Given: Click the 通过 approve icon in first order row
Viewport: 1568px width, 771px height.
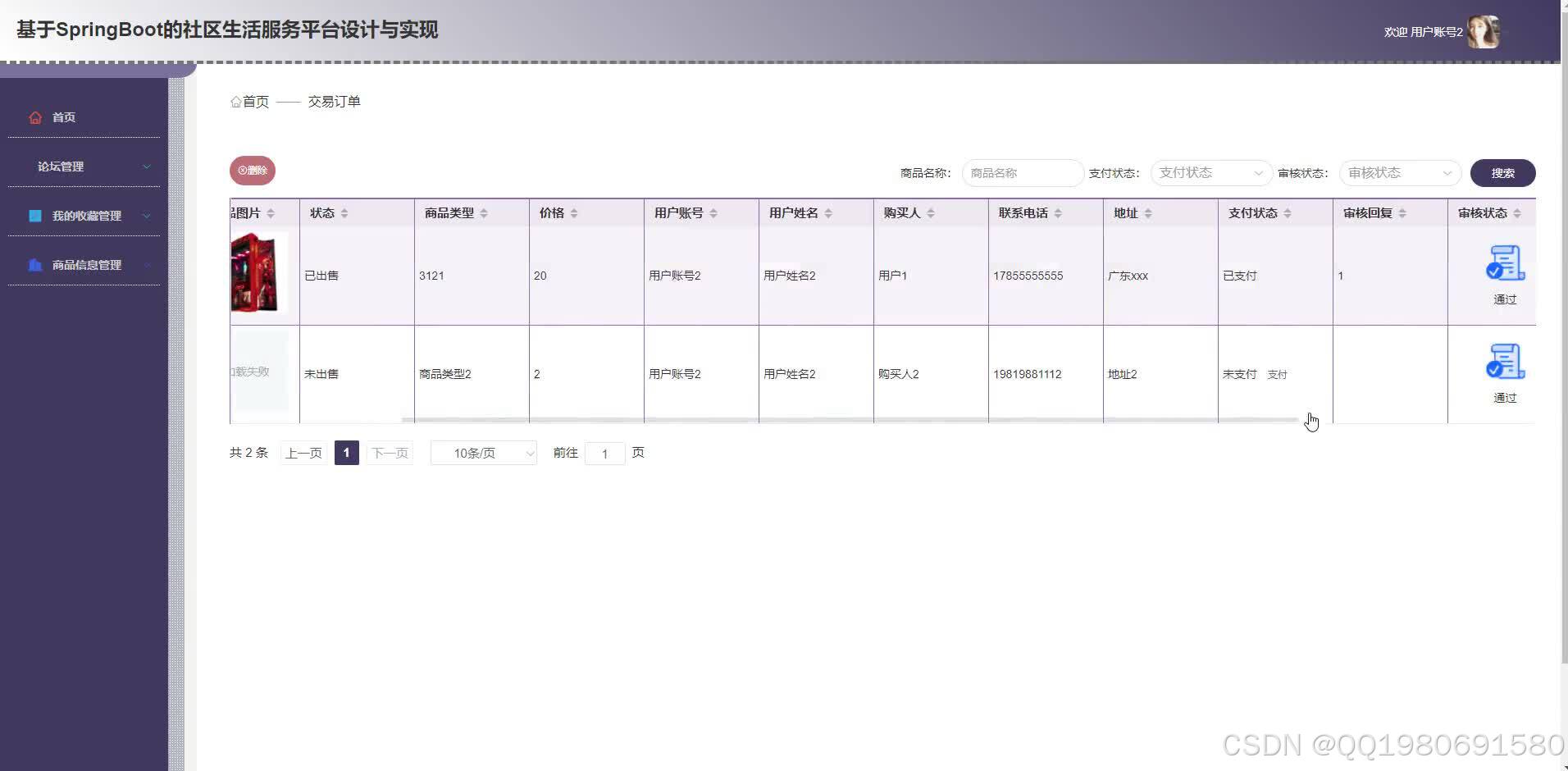Looking at the screenshot, I should (x=1505, y=262).
